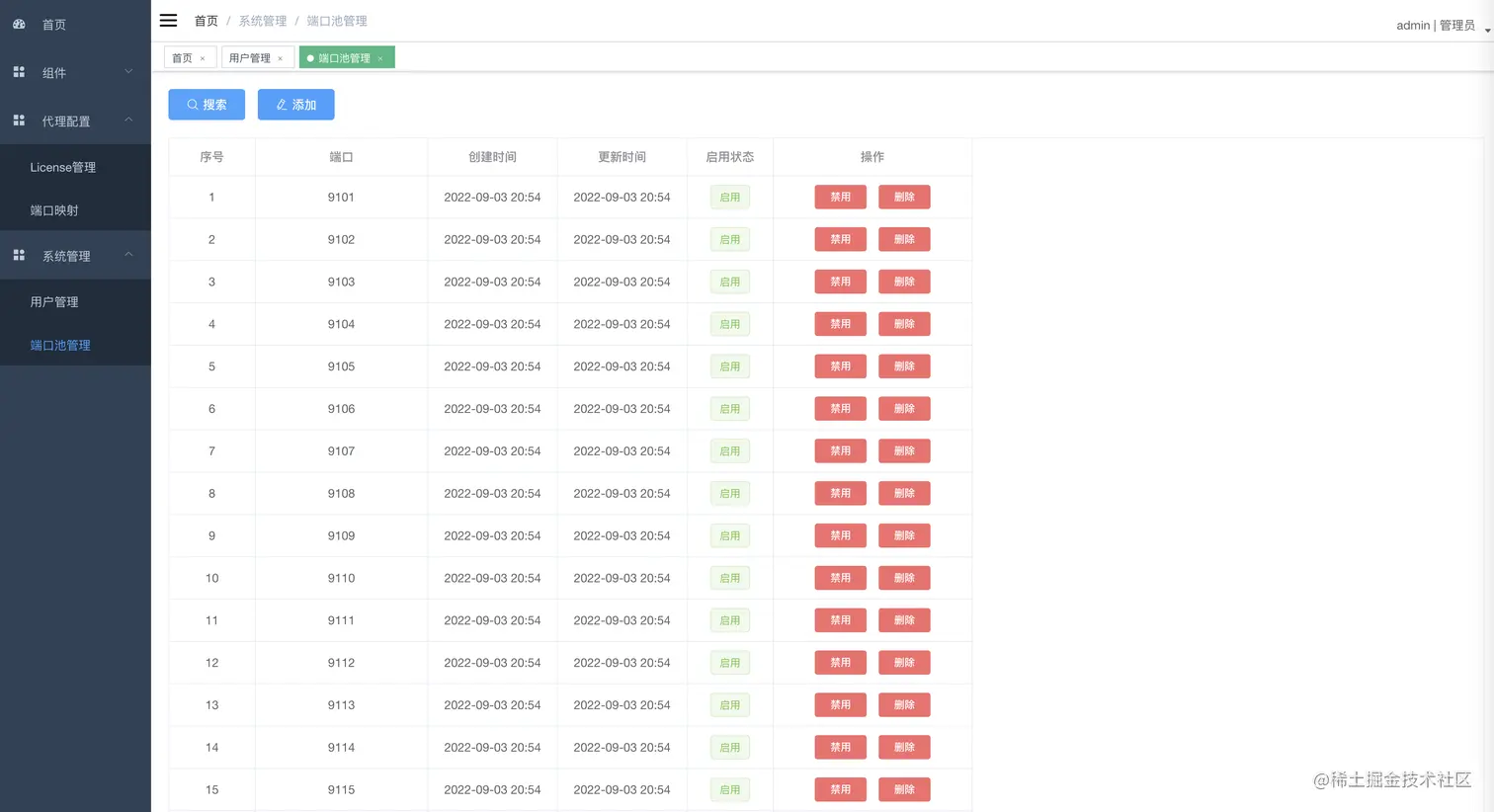
Task: Close the 用户管理 tab with its x icon
Action: coord(280,58)
